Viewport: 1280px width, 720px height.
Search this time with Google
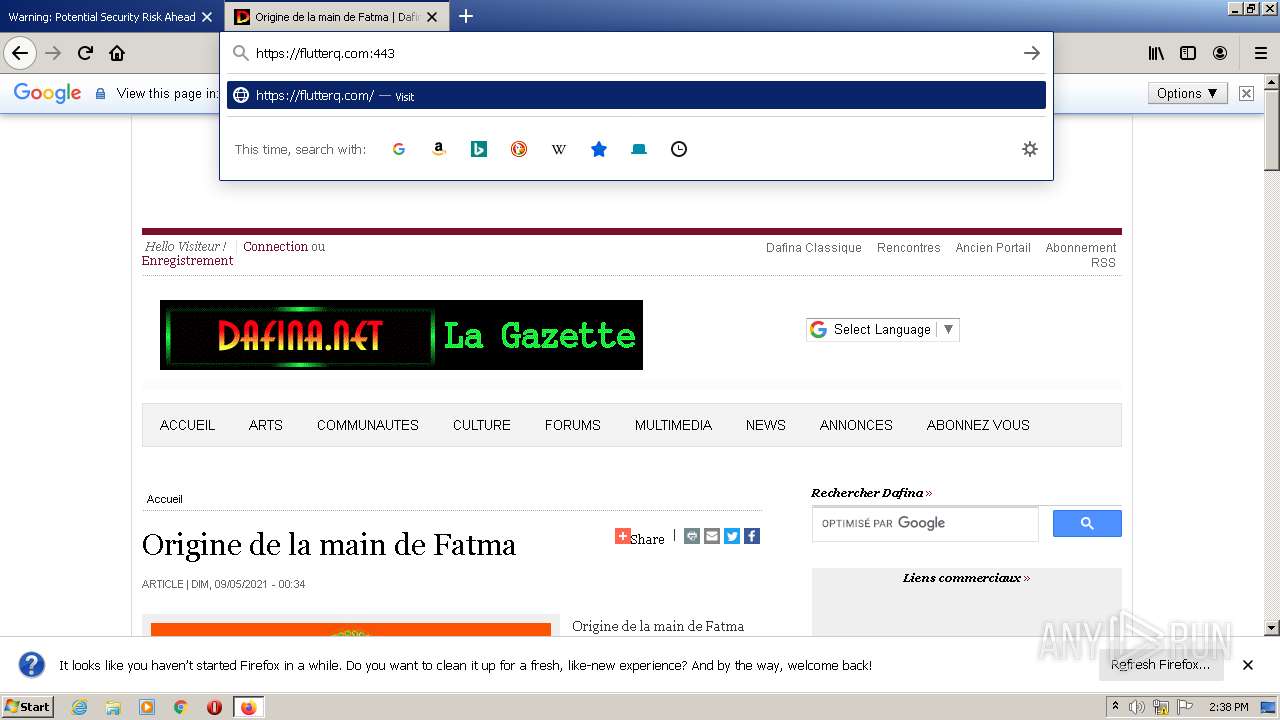click(399, 149)
